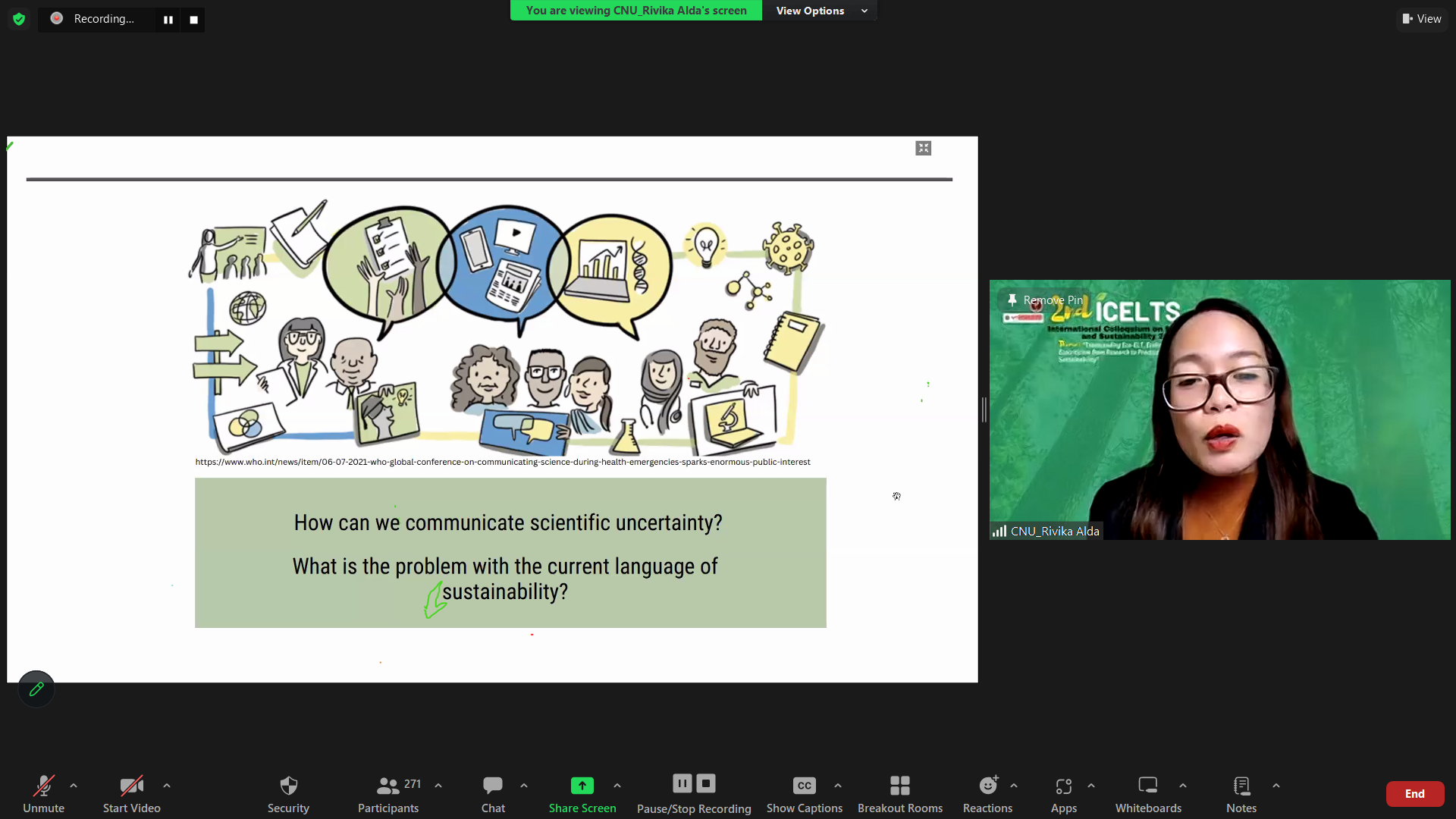This screenshot has width=1456, height=819.
Task: Click Remove Pin on speaker video
Action: 1045,300
